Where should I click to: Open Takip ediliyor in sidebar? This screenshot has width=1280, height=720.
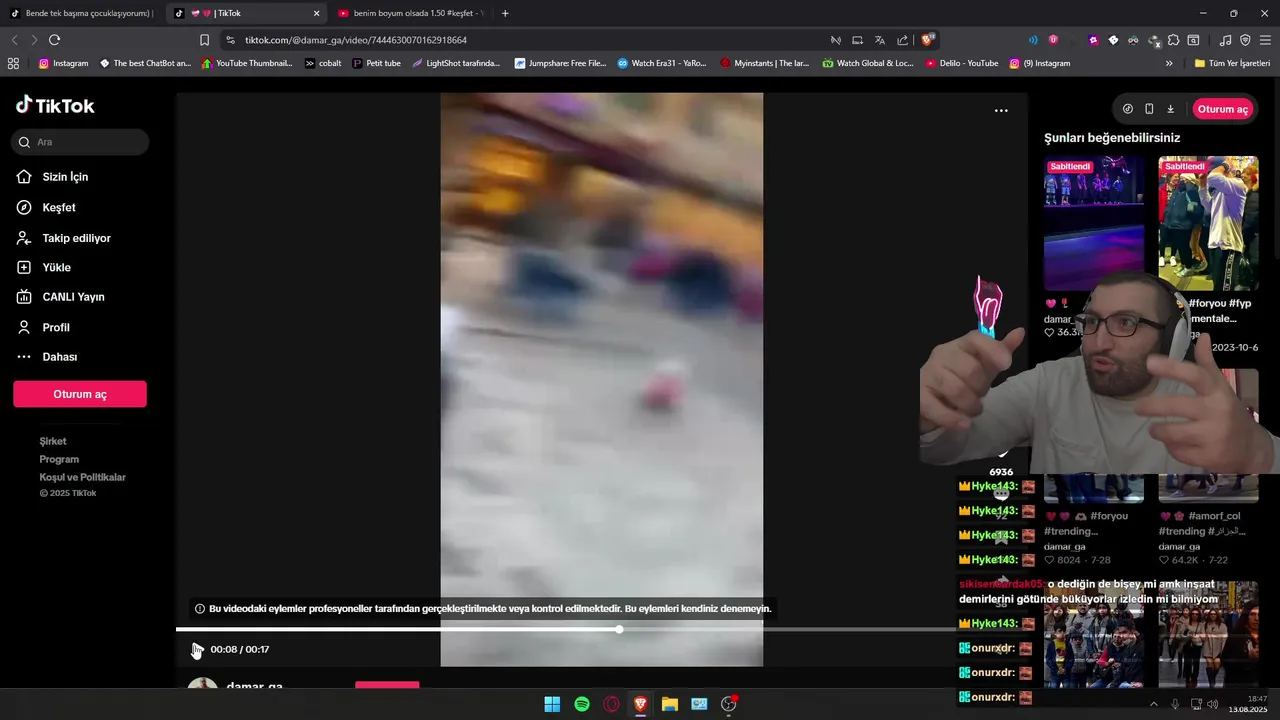tap(63, 238)
